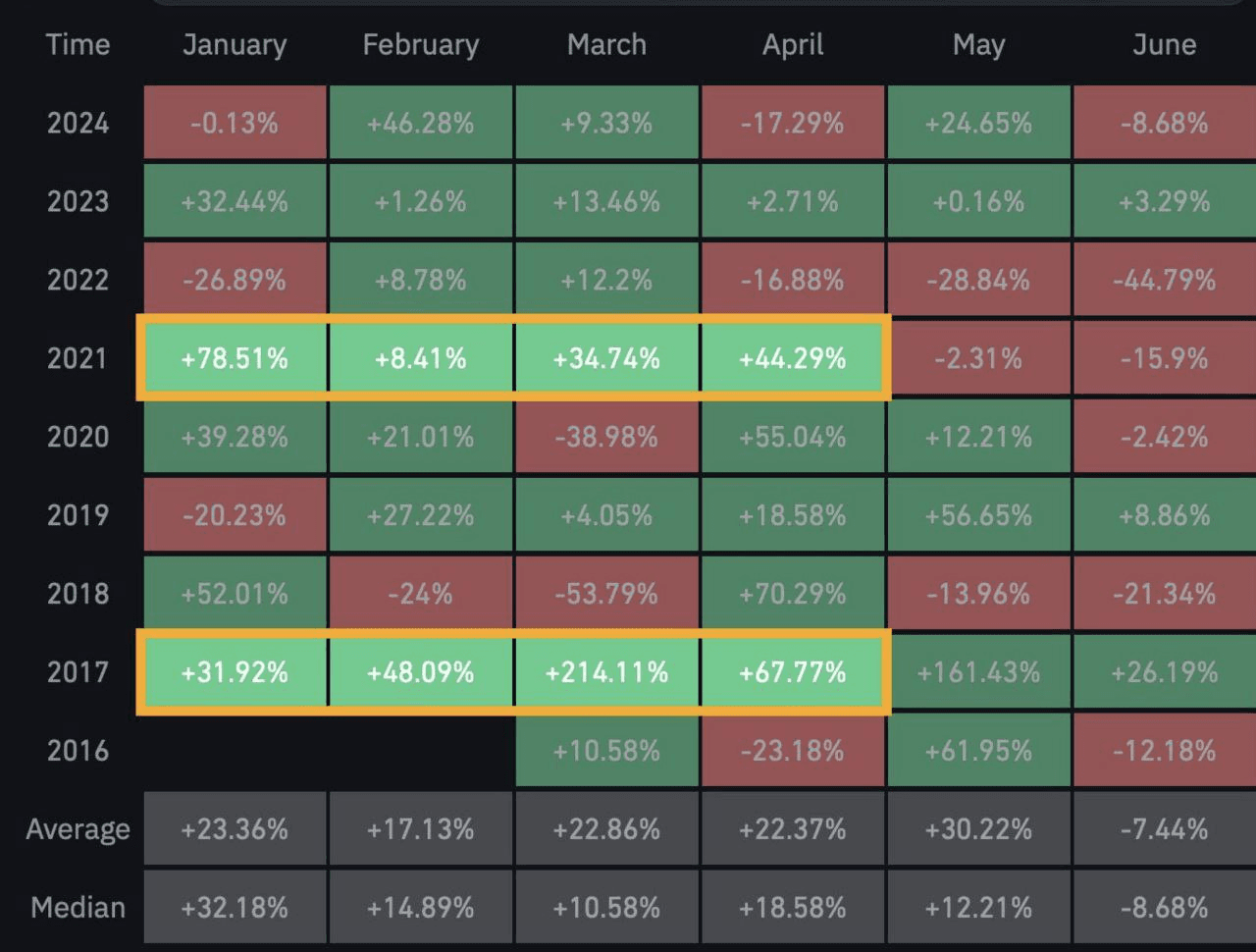Click the June column header
1256x952 pixels.
pos(1165,45)
